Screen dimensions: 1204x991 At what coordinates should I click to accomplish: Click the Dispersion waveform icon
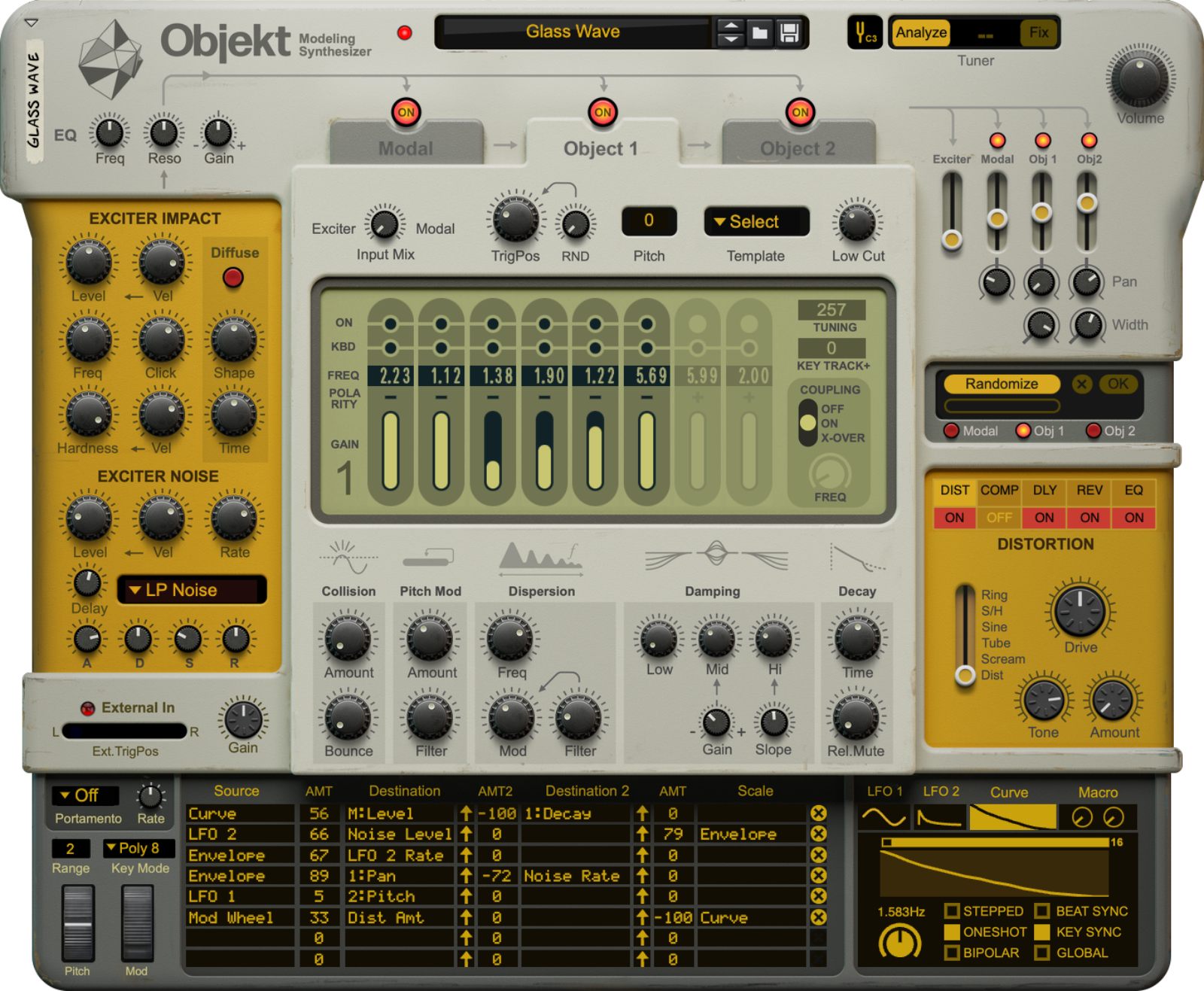click(x=540, y=557)
